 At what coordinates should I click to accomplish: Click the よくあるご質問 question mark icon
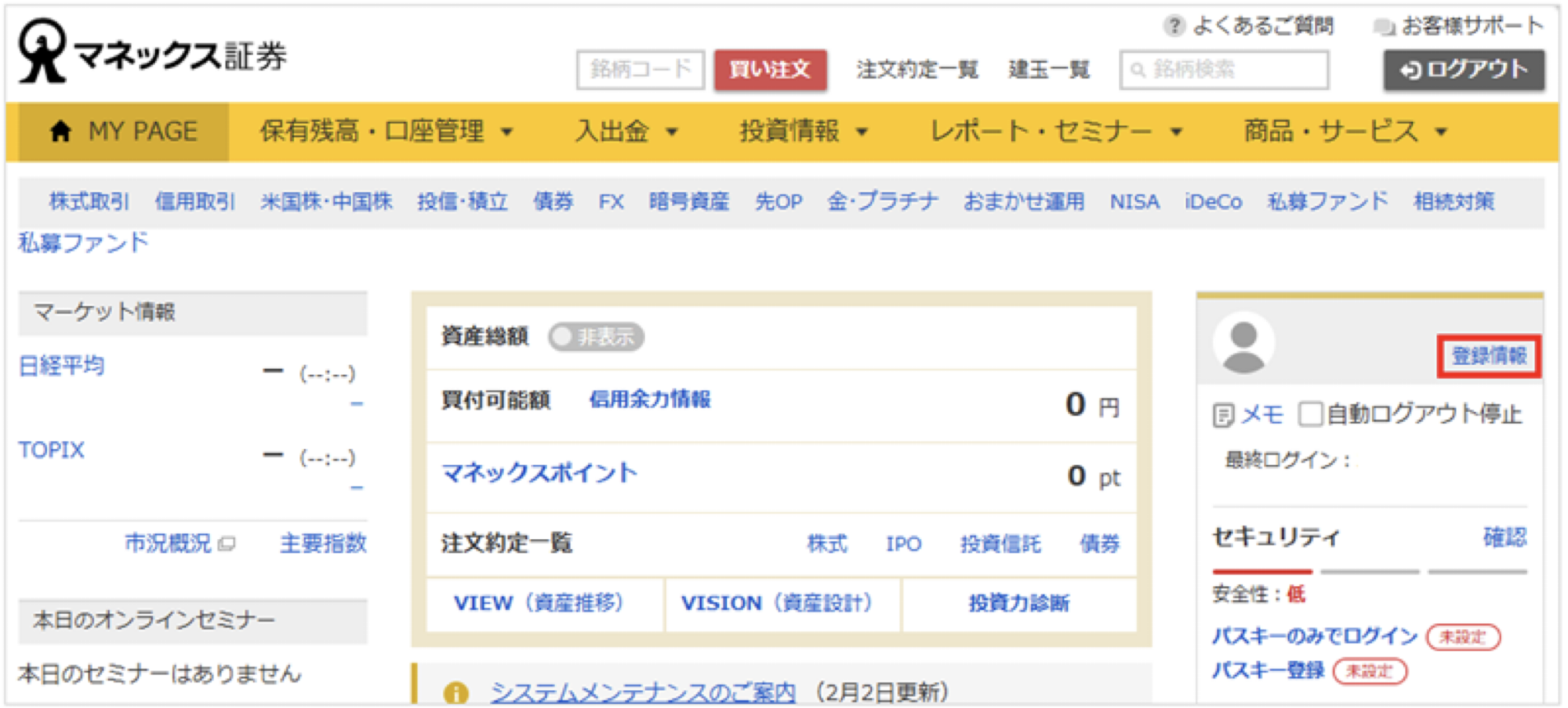click(x=1173, y=26)
